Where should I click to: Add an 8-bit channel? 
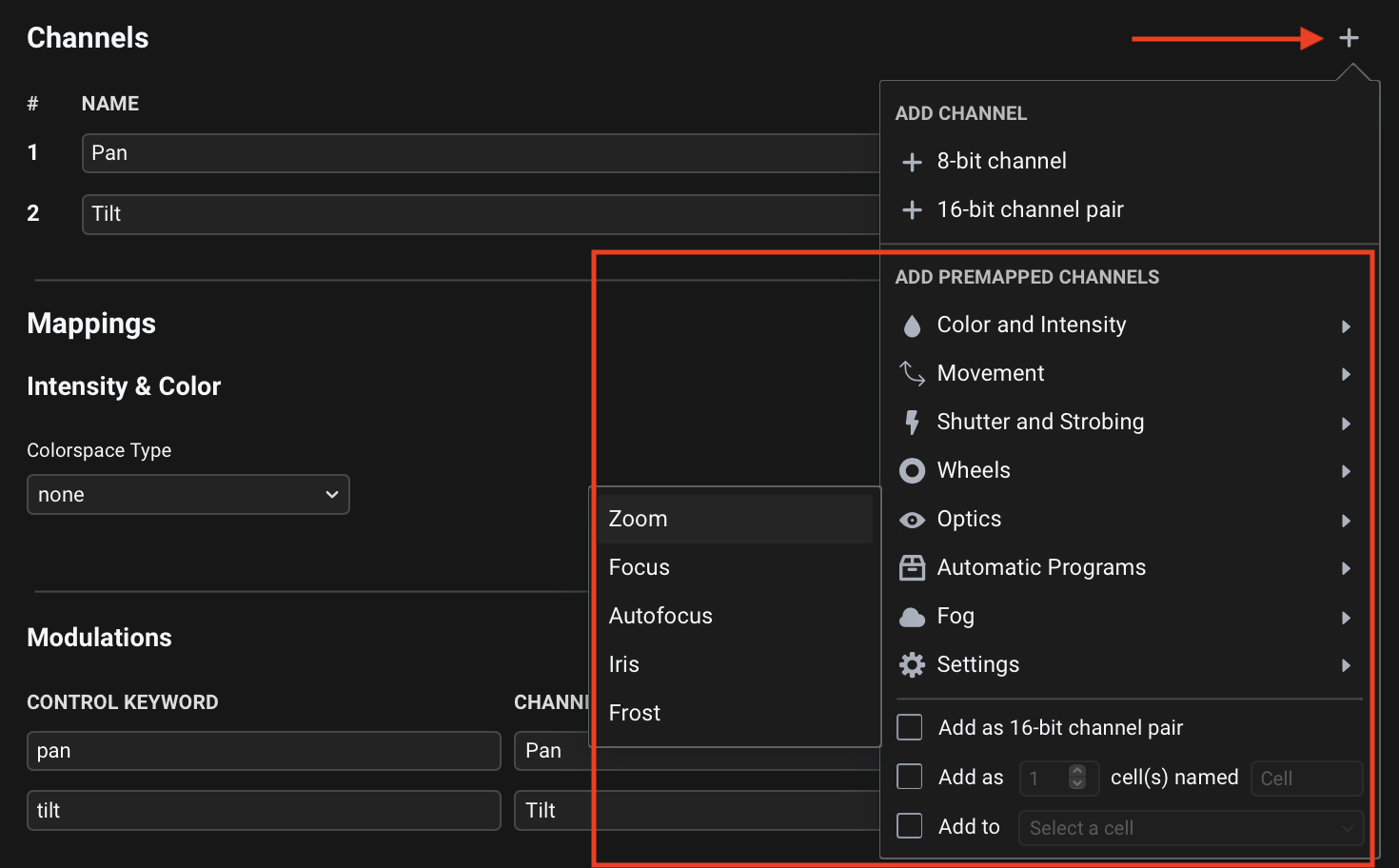point(1001,162)
